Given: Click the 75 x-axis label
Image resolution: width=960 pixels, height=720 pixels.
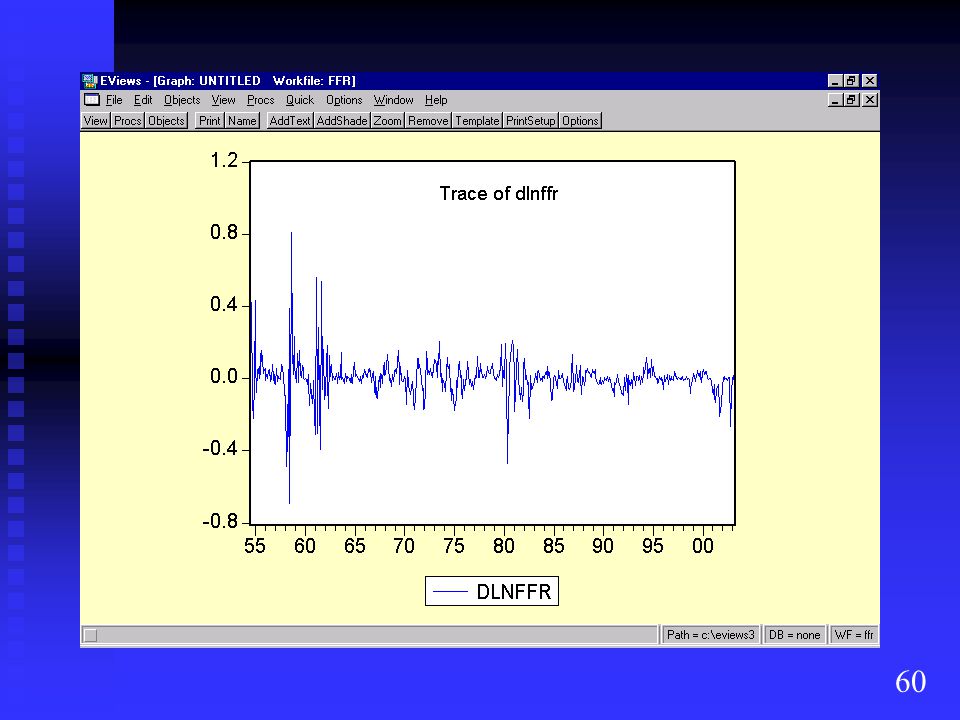Looking at the screenshot, I should (454, 546).
